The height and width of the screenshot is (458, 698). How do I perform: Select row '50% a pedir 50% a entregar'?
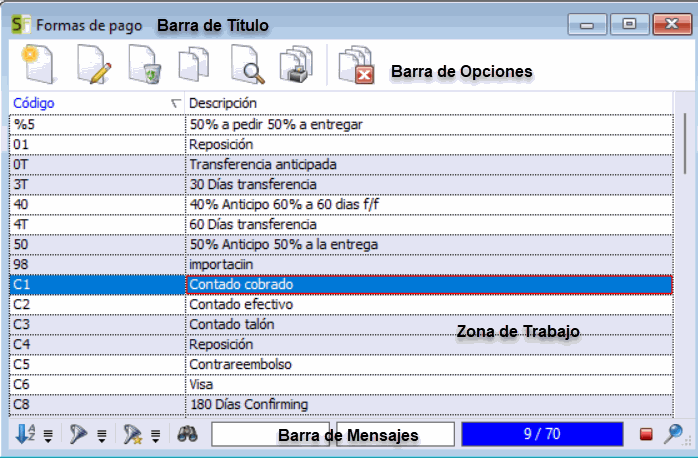[341, 125]
